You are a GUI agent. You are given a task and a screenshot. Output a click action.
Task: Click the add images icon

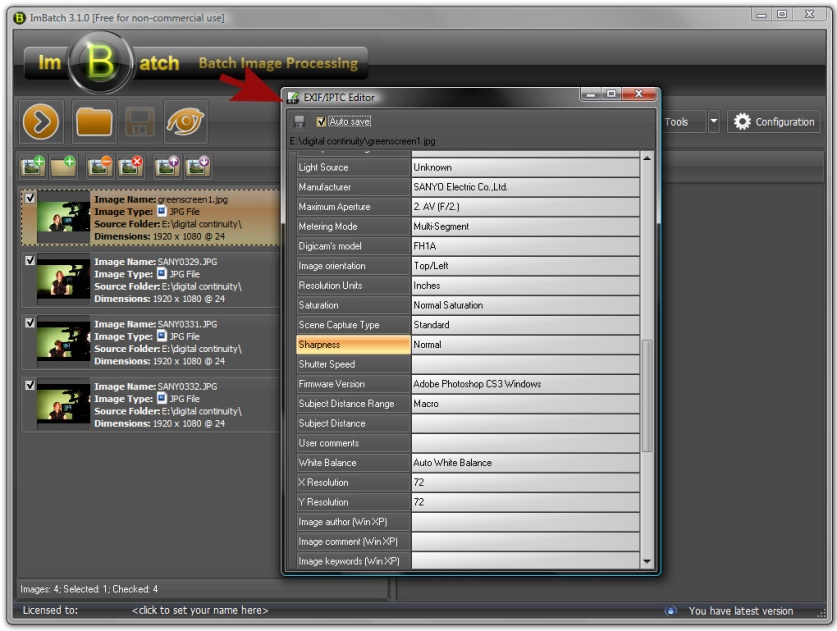33,167
